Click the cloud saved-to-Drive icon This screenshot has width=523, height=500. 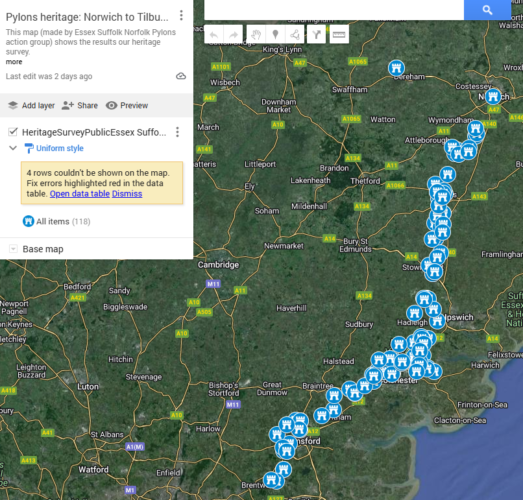181,76
